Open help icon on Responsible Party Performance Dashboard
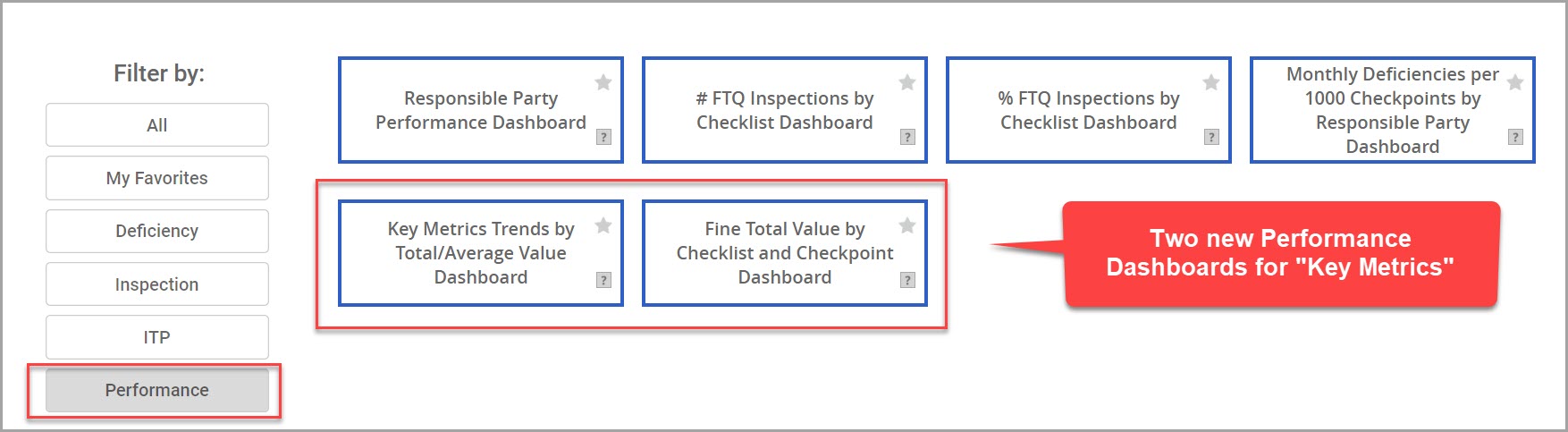The width and height of the screenshot is (1568, 432). 603,137
